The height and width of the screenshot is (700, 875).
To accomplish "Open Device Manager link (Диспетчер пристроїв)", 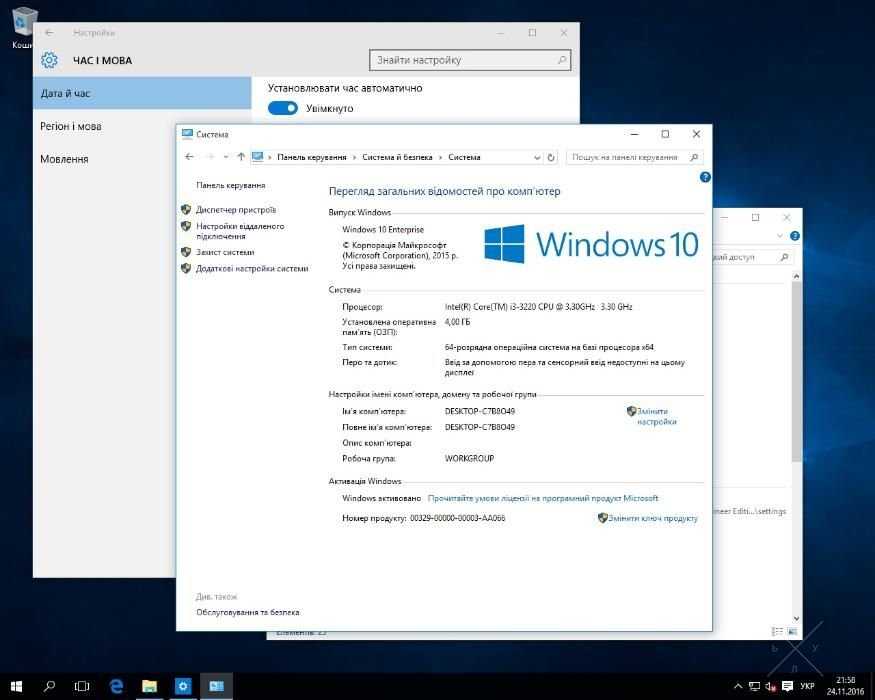I will click(x=236, y=210).
